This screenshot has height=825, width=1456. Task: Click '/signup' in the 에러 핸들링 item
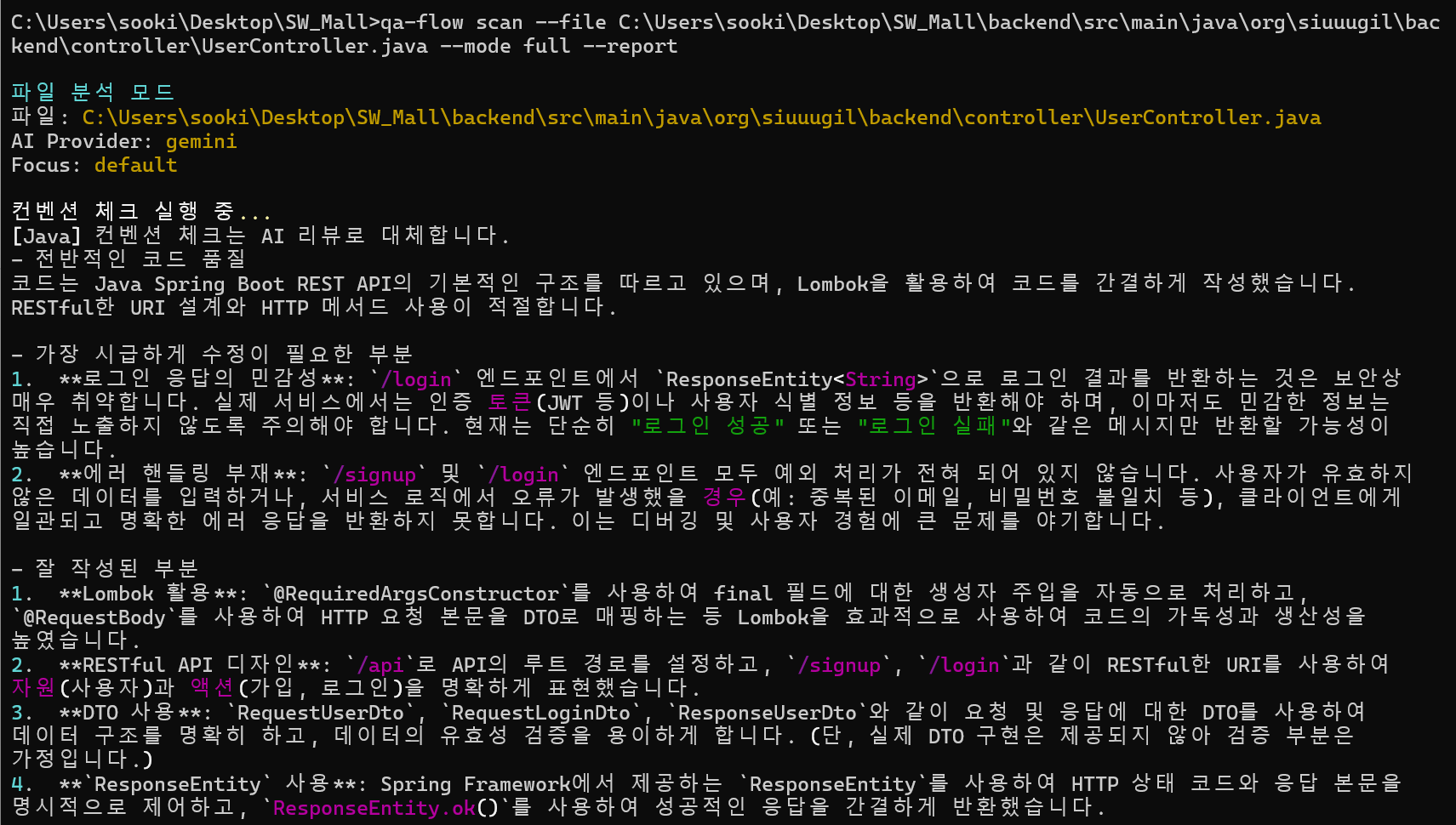pyautogui.click(x=374, y=474)
